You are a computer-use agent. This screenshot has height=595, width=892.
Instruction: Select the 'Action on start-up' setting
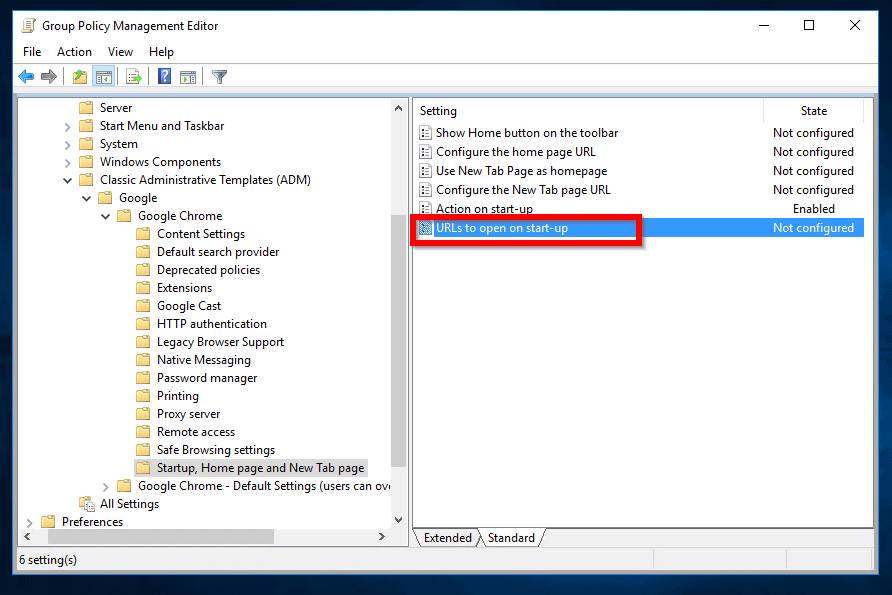(484, 209)
